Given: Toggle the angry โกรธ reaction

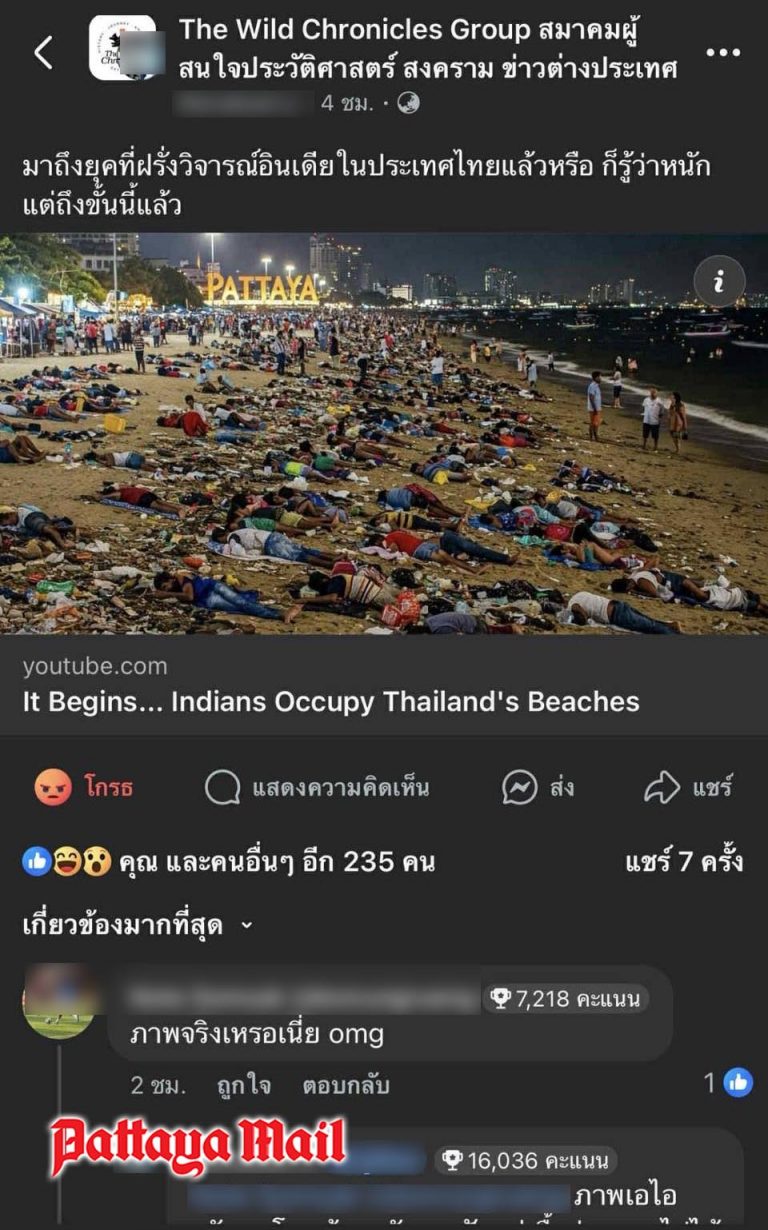Looking at the screenshot, I should tap(83, 787).
